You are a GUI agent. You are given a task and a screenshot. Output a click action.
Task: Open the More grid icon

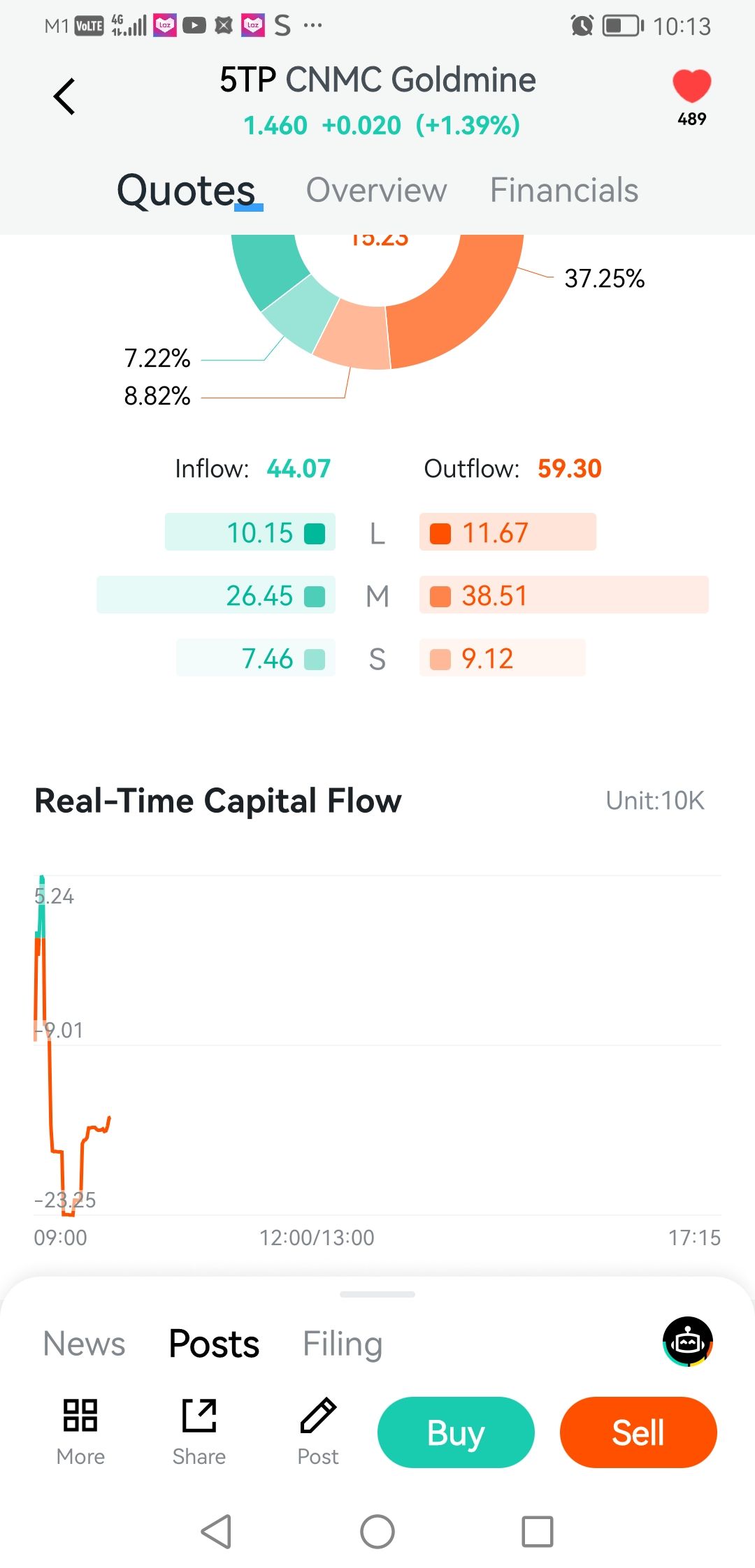click(80, 1416)
